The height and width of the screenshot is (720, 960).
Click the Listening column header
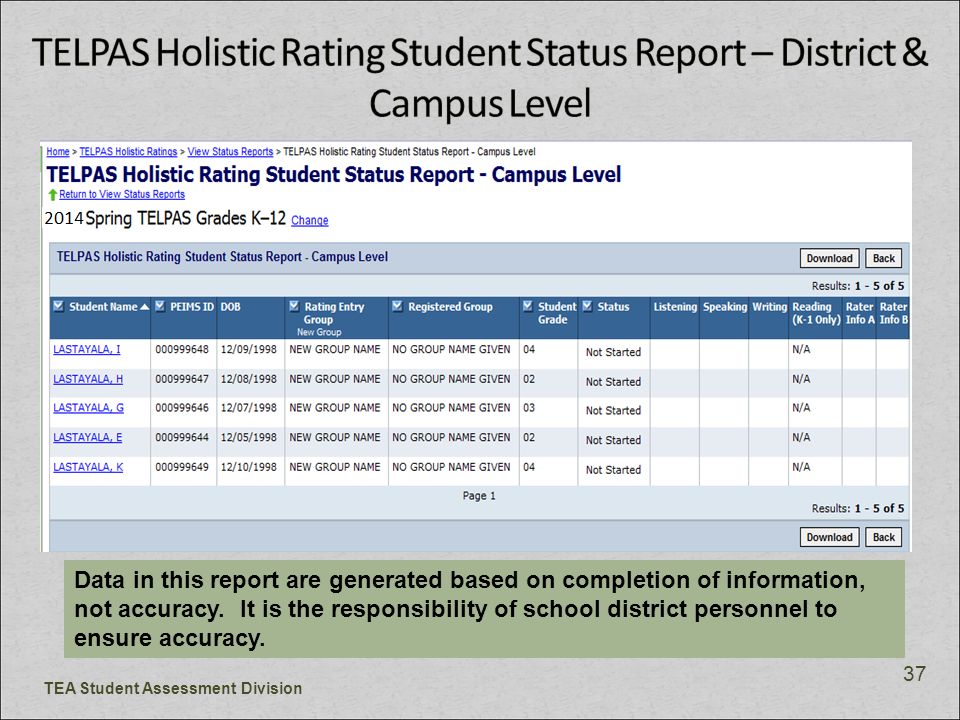(x=675, y=307)
